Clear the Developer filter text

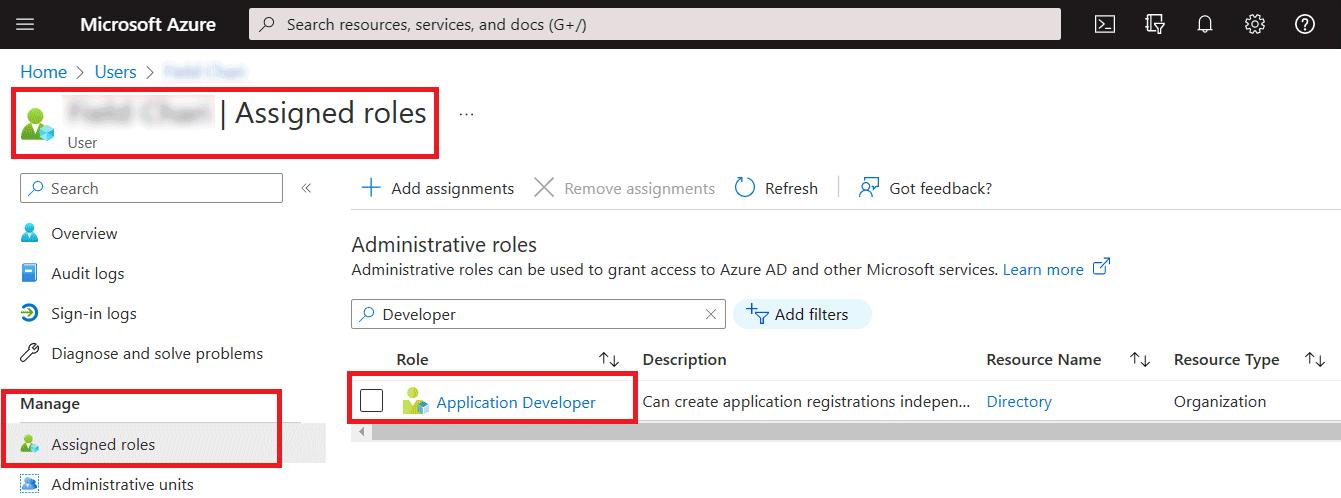[710, 314]
